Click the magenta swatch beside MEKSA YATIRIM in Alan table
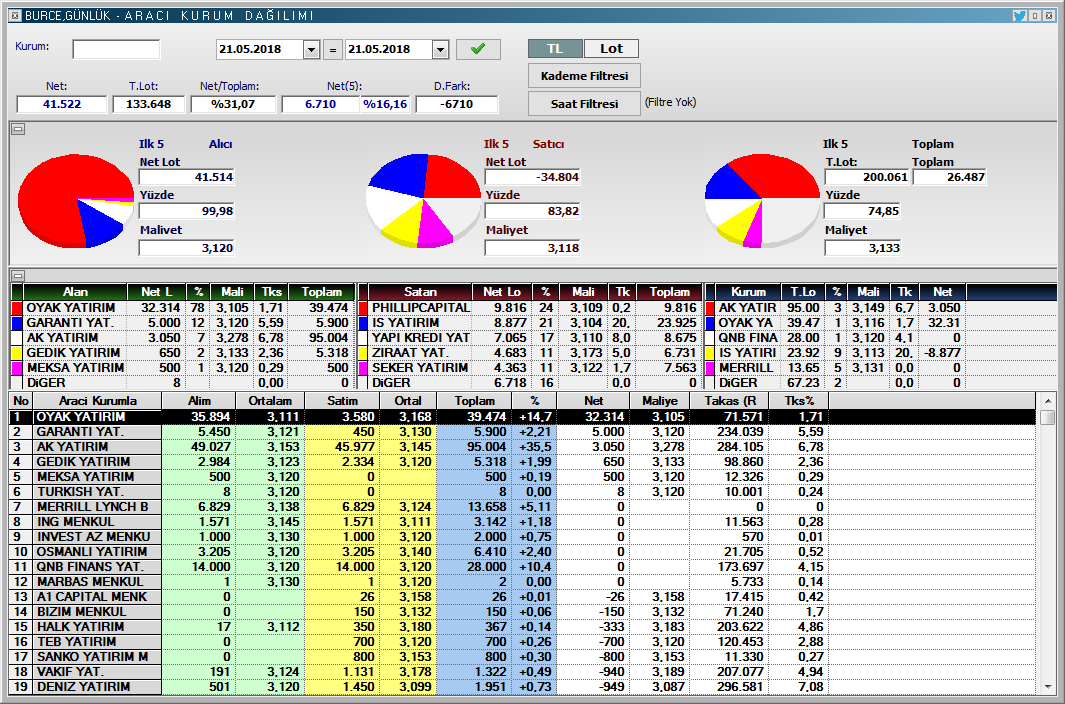Viewport: 1065px width, 704px height. click(18, 368)
